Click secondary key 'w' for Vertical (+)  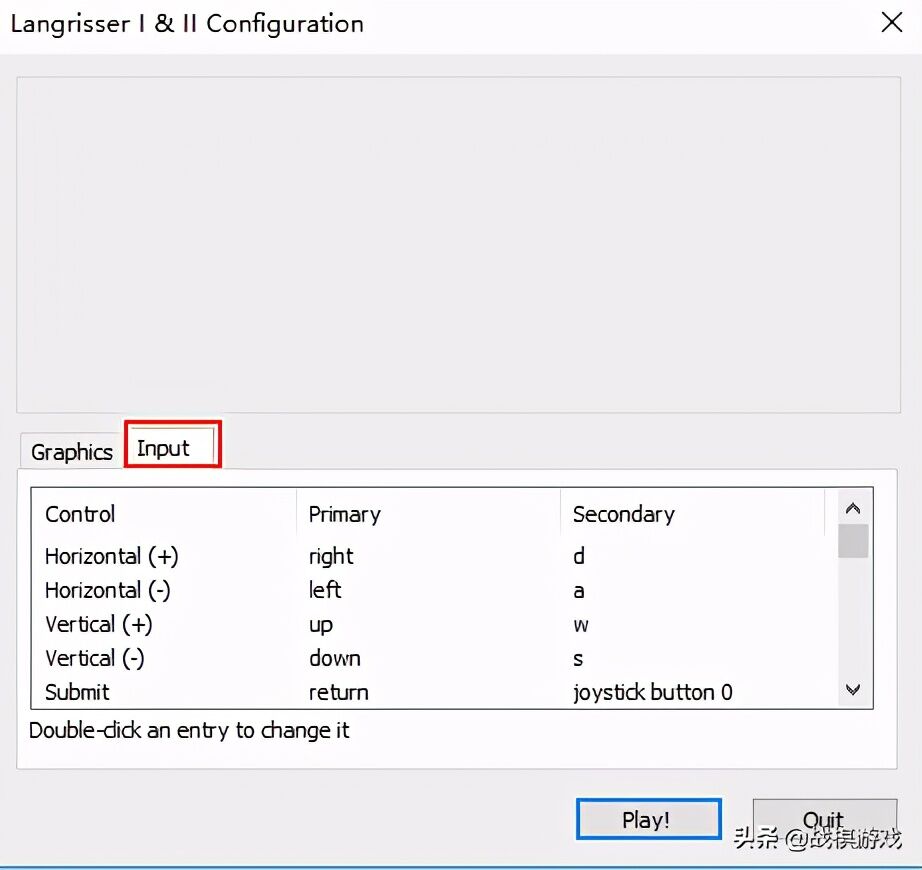581,624
